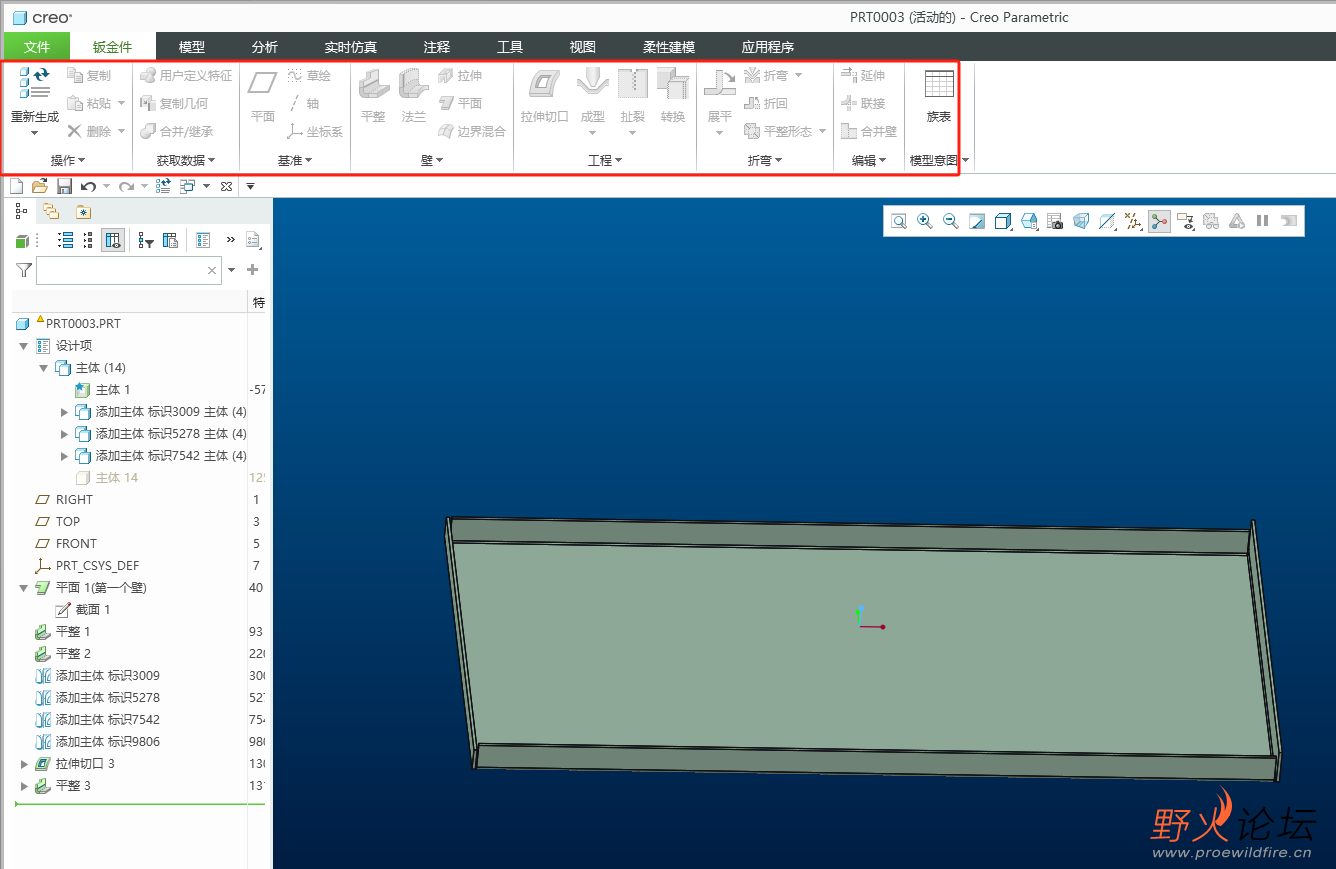Select the FRONT datum plane in tree
Screen dimensions: 1336x869
click(x=76, y=544)
